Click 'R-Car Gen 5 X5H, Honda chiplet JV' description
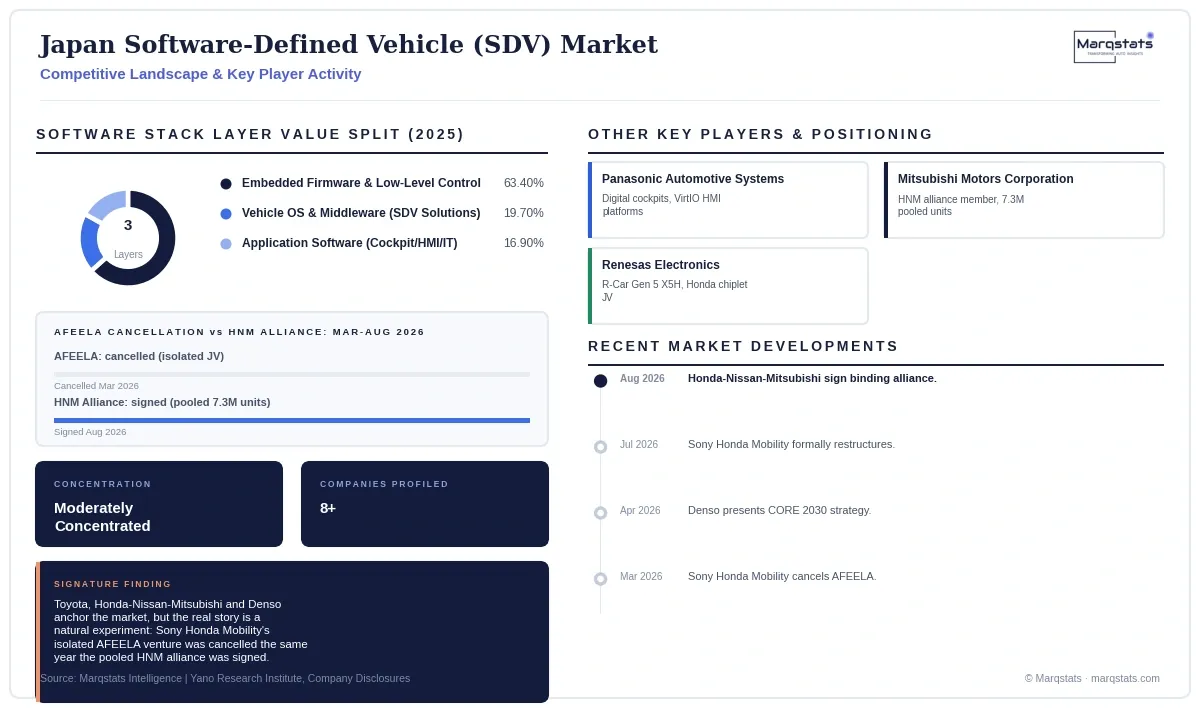Image resolution: width=1200 pixels, height=708 pixels. (674, 291)
